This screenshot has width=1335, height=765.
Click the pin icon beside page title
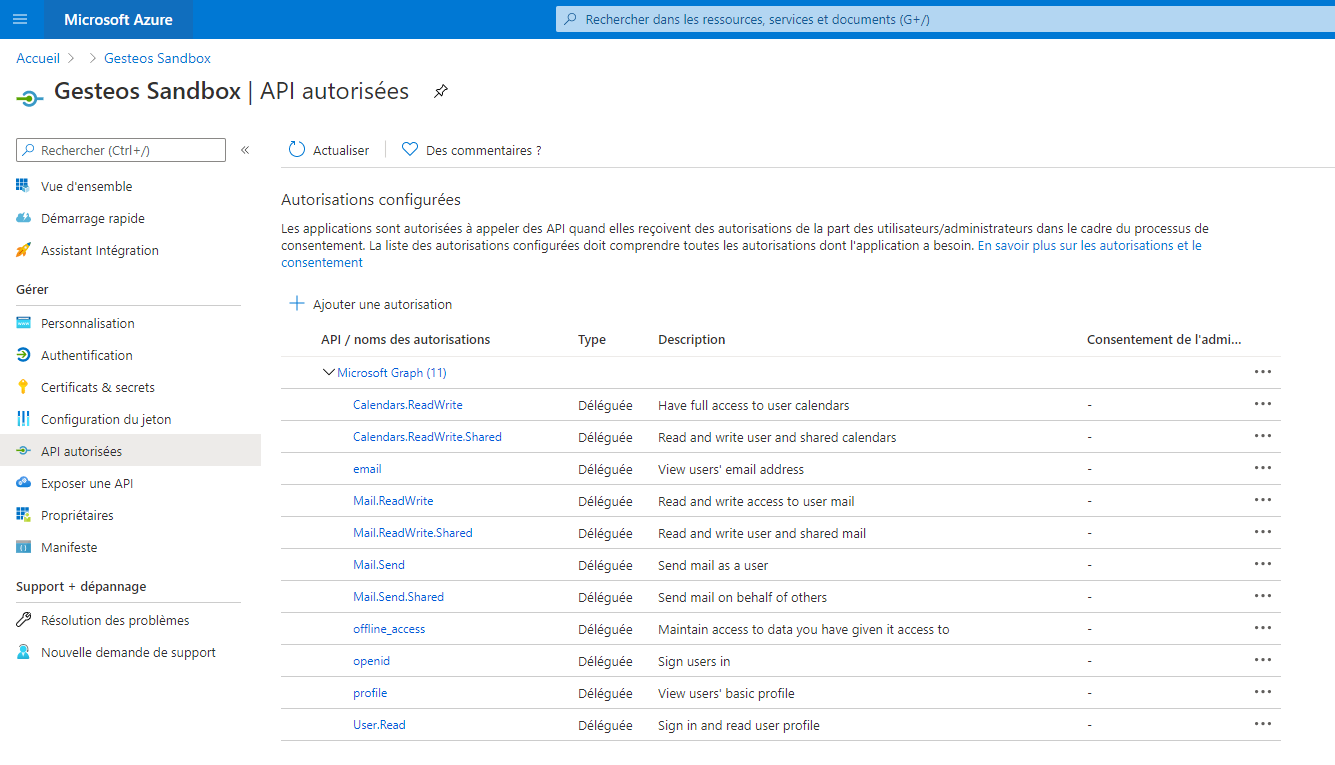pos(440,92)
